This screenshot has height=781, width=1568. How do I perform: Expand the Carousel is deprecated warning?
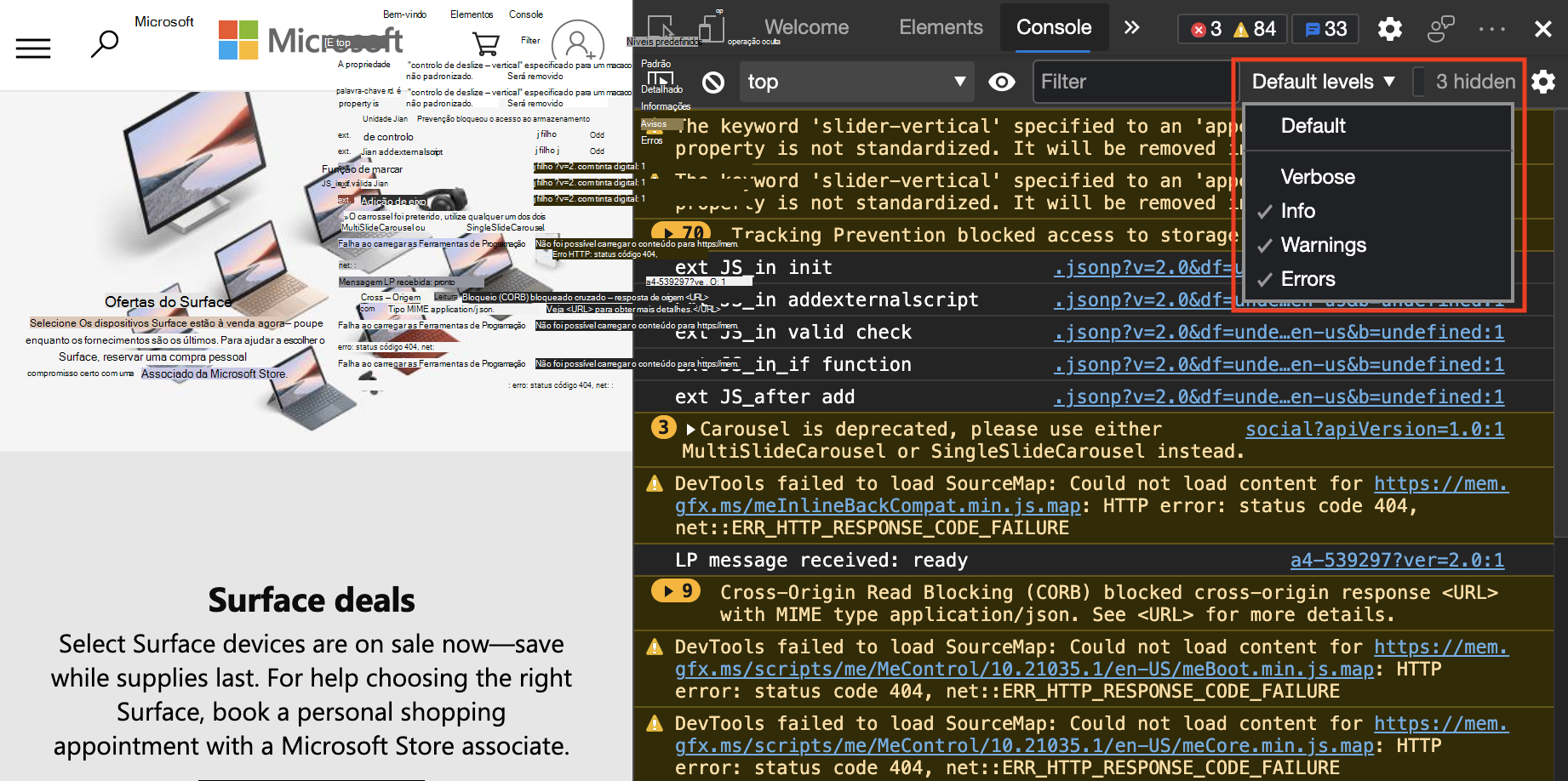coord(690,430)
